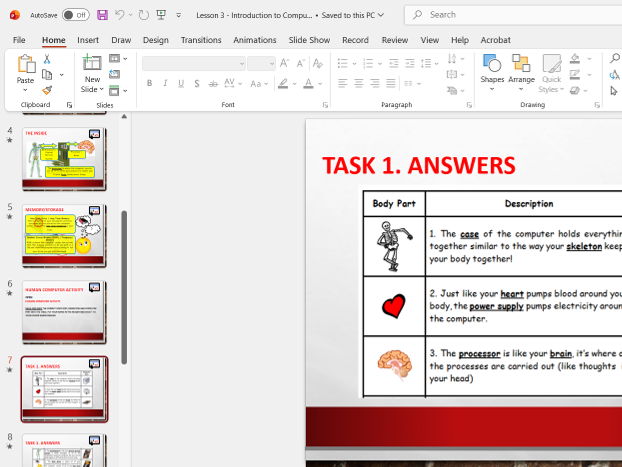622x467 pixels.
Task: Select slide 5 thumbnail
Action: tap(64, 236)
